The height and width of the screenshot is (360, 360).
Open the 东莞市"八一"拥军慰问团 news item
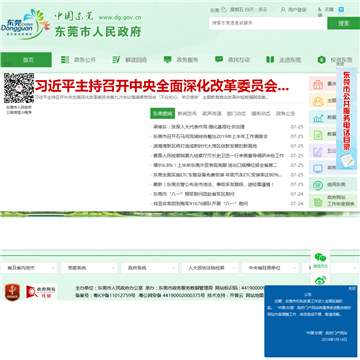[194, 194]
